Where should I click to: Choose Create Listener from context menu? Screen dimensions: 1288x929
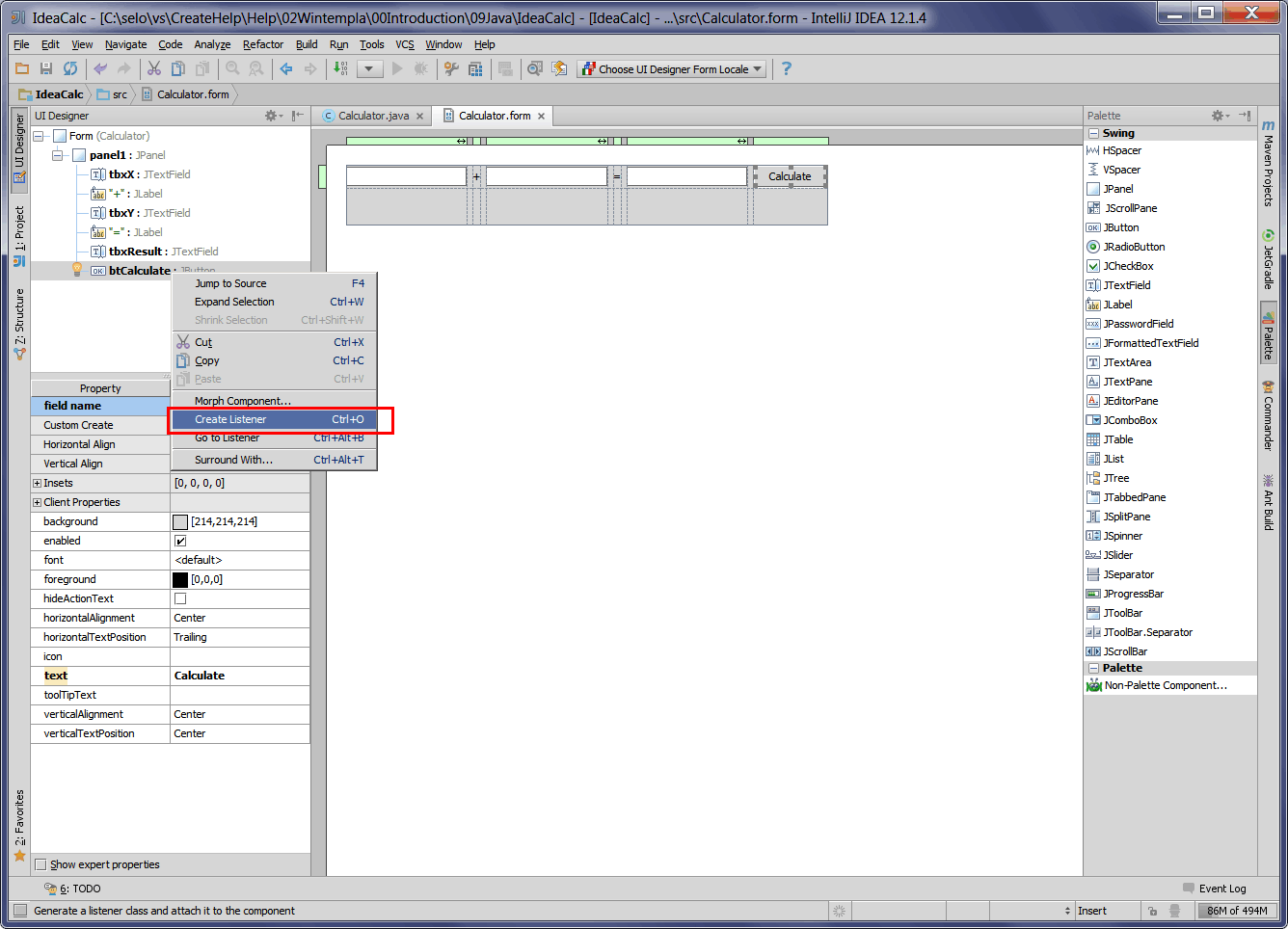274,419
